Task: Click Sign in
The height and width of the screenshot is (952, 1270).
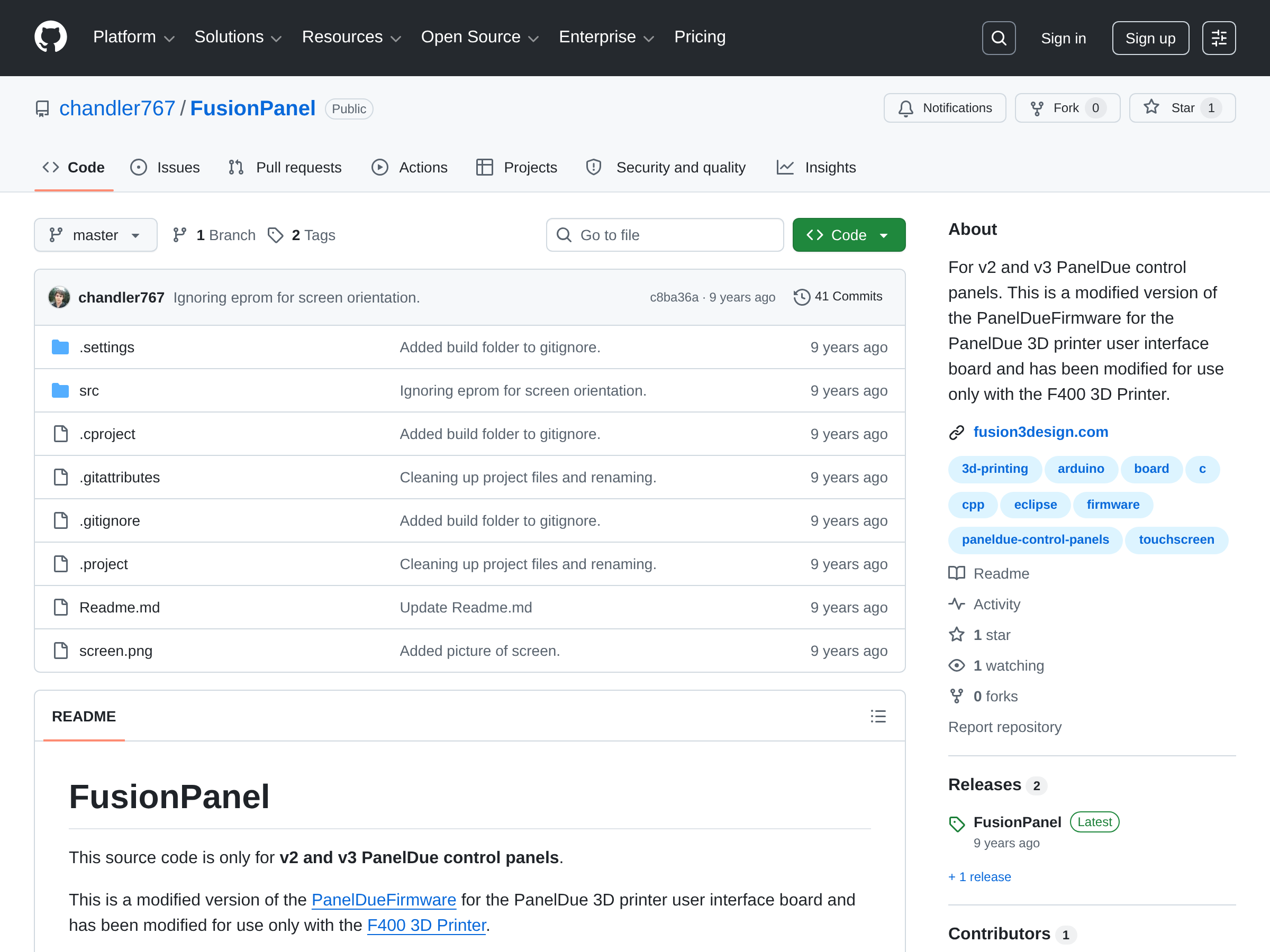Action: (1063, 38)
